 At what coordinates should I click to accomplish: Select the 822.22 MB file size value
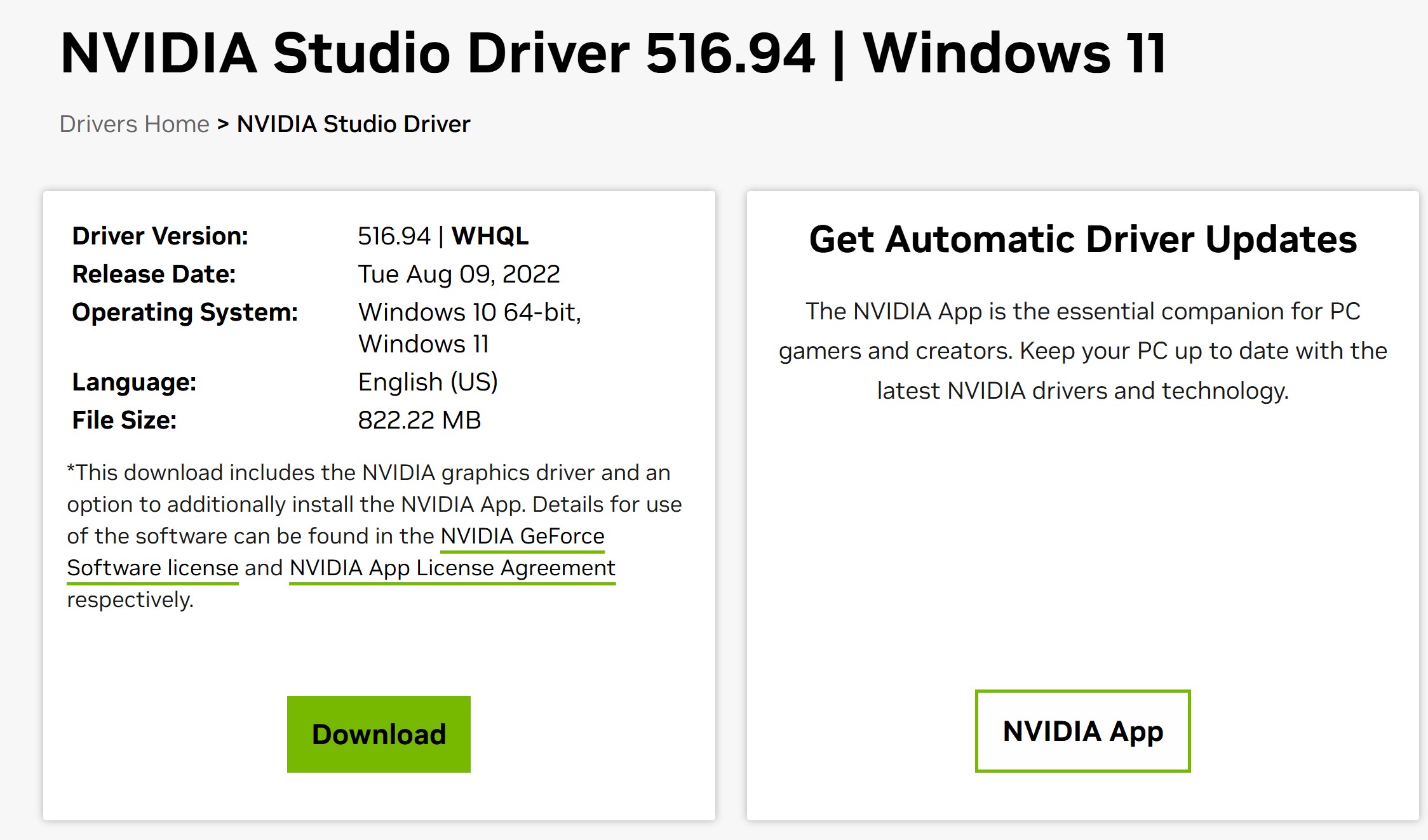[419, 420]
